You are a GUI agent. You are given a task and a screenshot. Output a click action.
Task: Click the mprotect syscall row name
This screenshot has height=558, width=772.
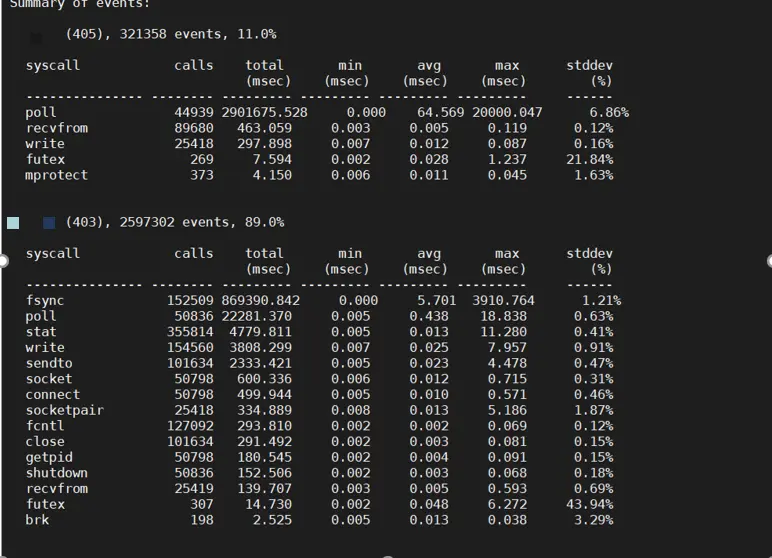tap(56, 175)
